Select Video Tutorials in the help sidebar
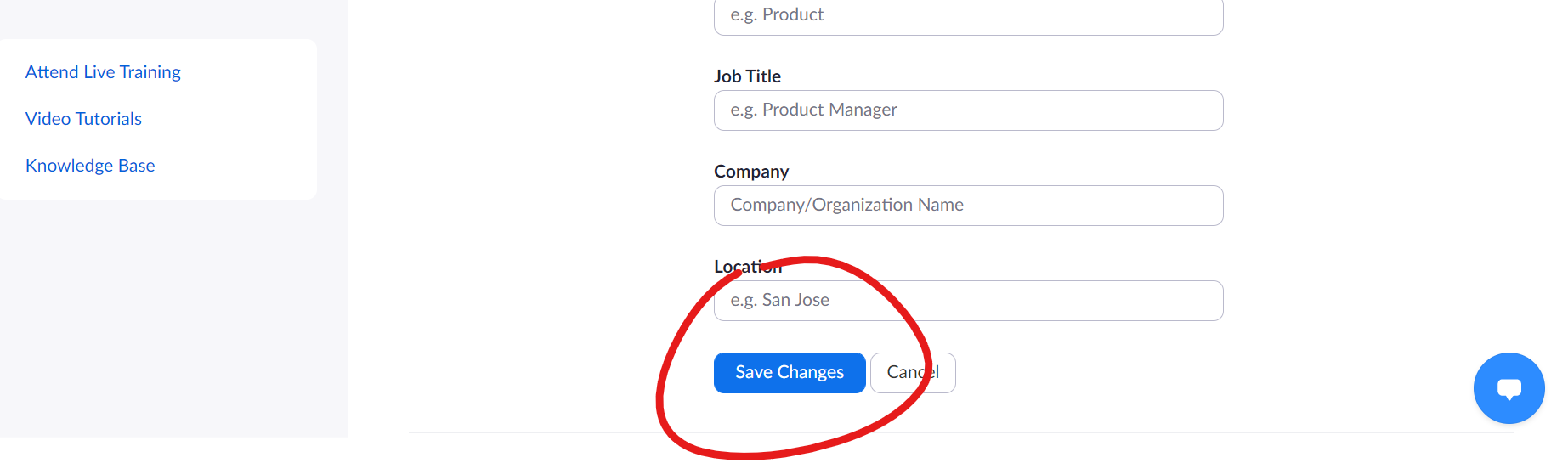Image resolution: width=1568 pixels, height=463 pixels. point(83,119)
